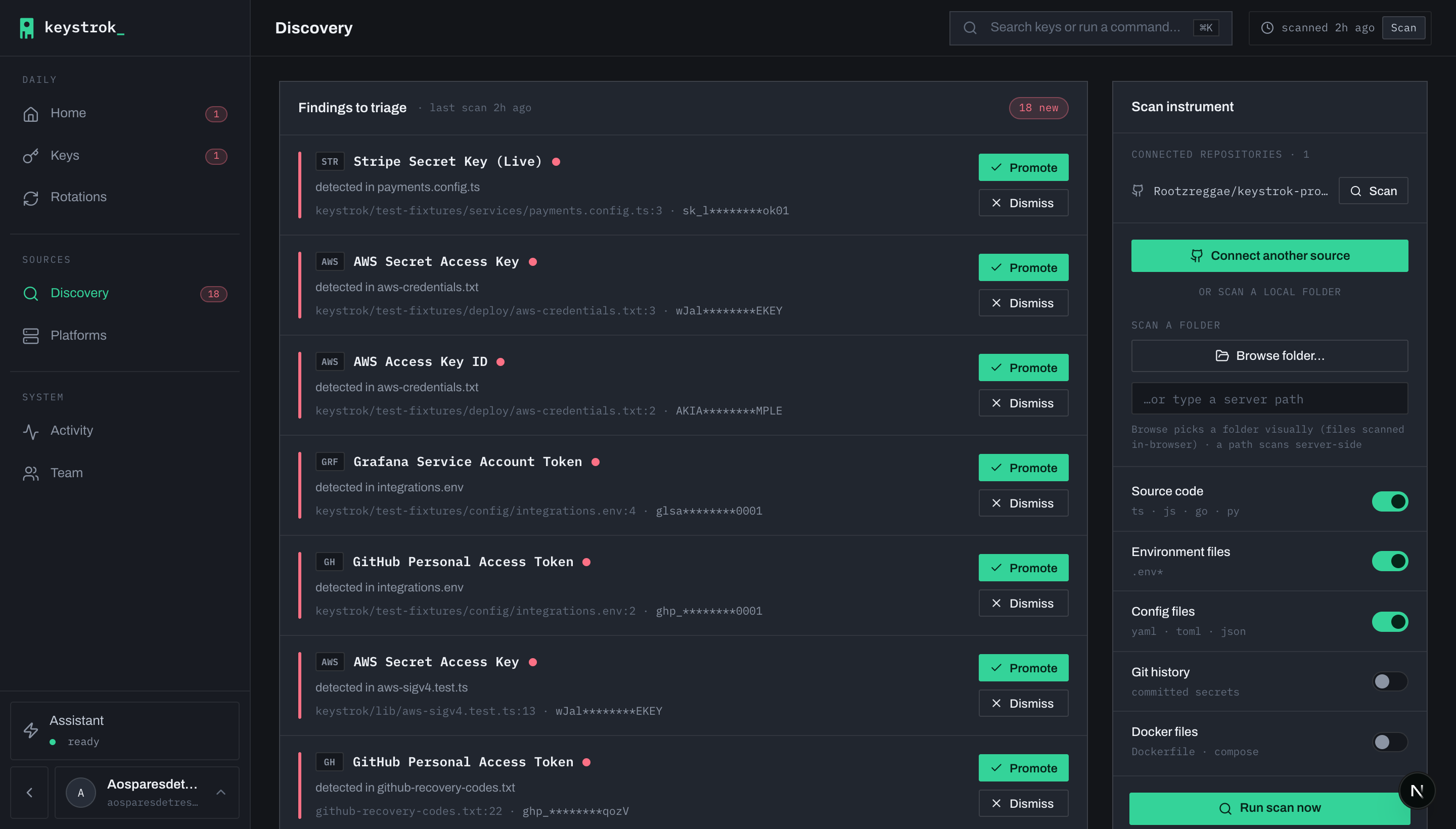Click the Home house icon

tap(31, 114)
